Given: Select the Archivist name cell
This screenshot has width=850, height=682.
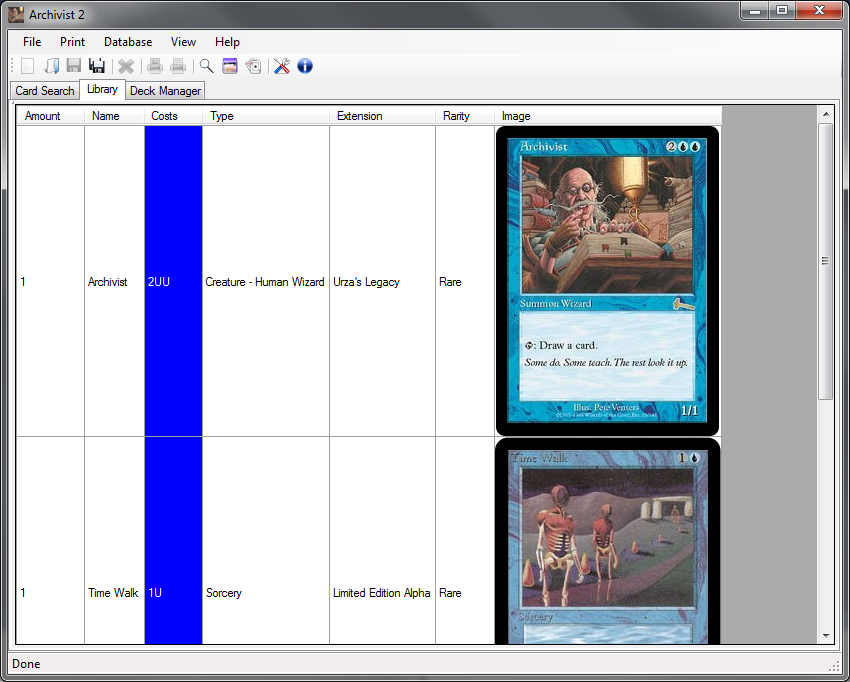Looking at the screenshot, I should tap(114, 281).
